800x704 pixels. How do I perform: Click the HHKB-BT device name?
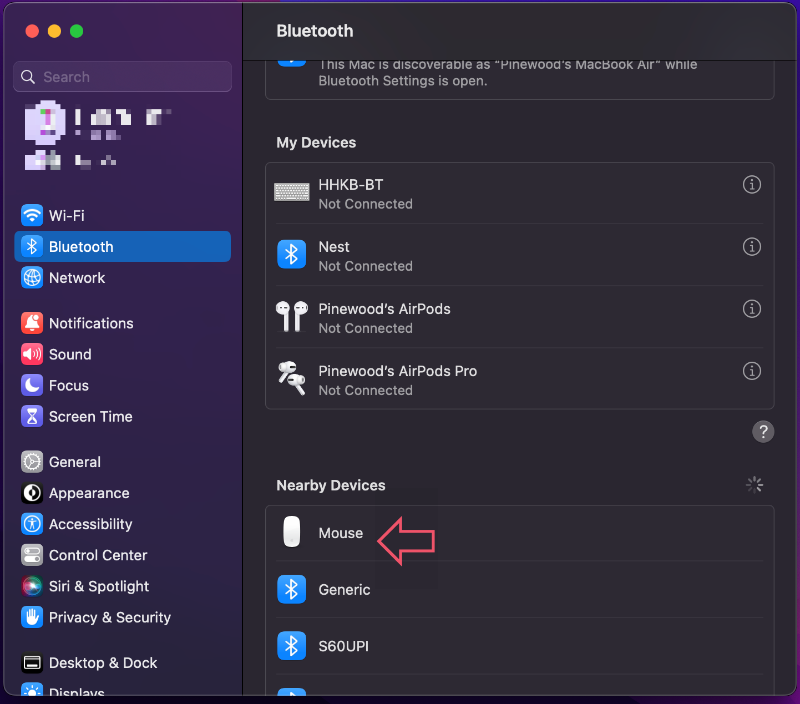pyautogui.click(x=351, y=185)
